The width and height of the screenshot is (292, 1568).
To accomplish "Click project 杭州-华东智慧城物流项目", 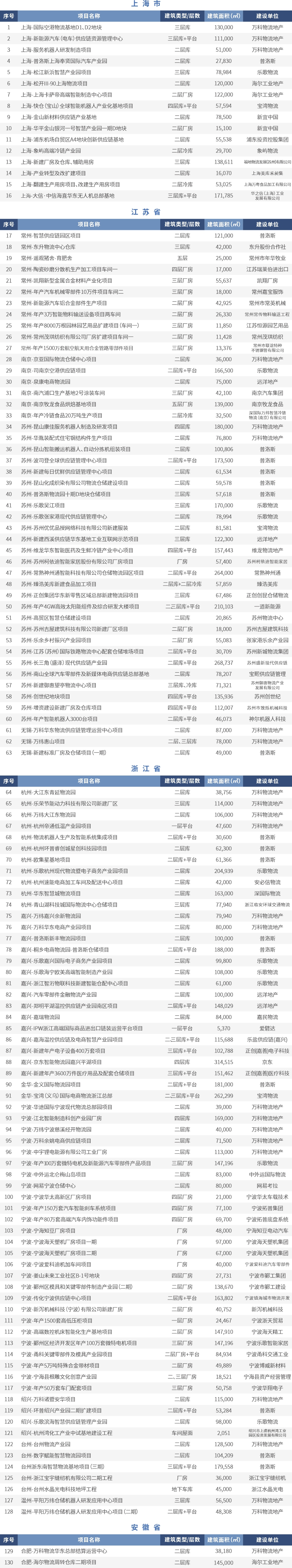I will tap(51, 894).
